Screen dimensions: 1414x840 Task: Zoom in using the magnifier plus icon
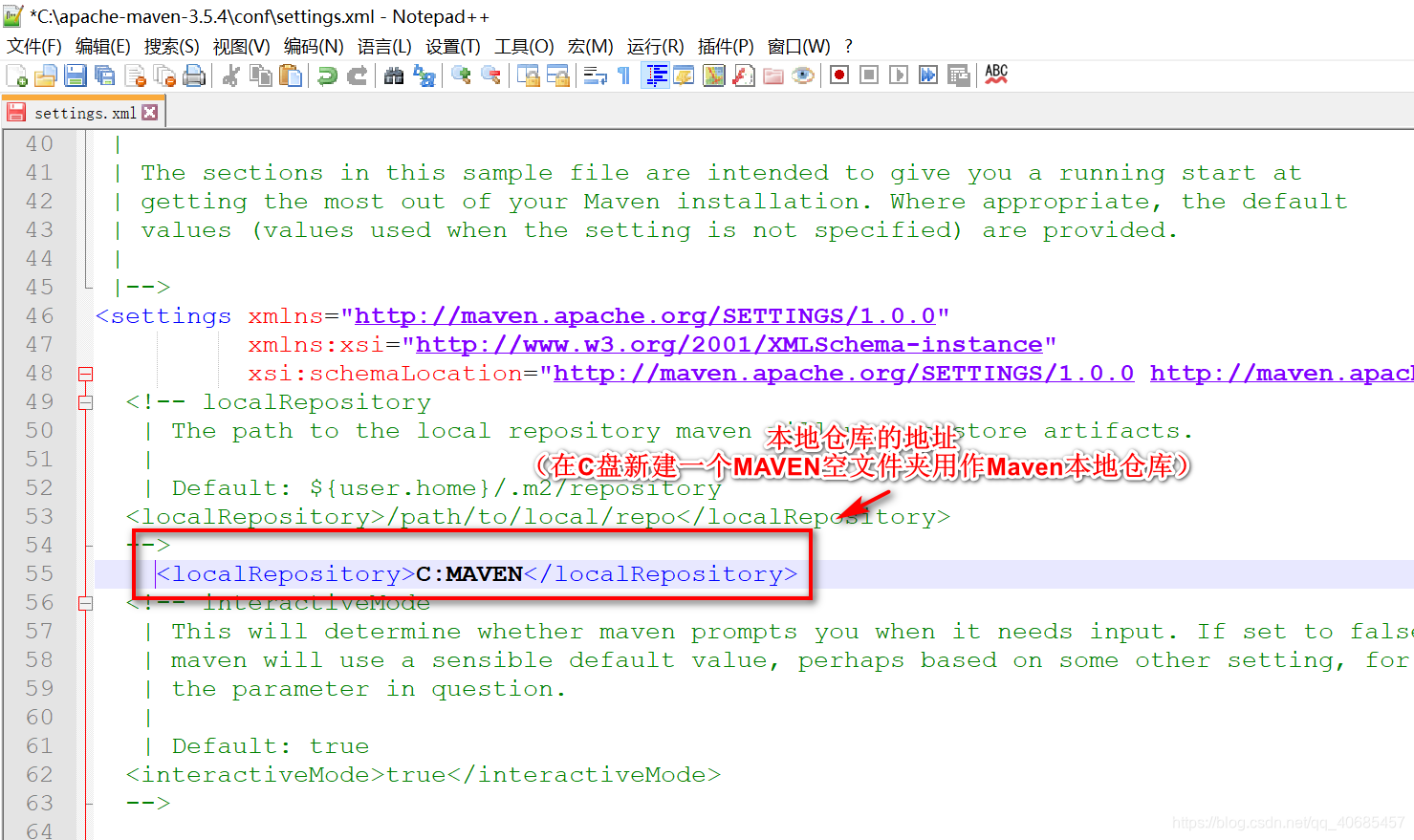click(x=461, y=75)
